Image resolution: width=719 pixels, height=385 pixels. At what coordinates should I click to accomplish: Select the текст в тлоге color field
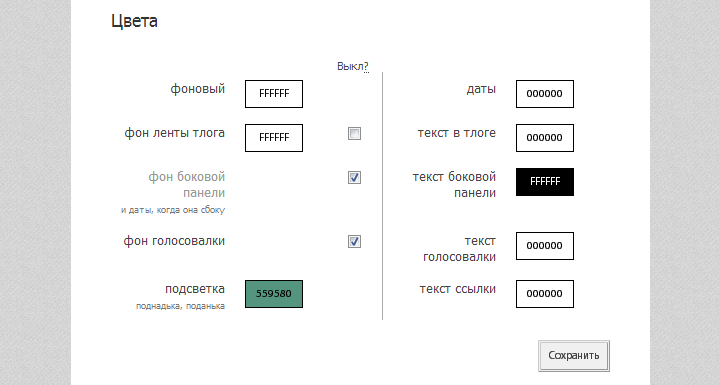point(545,138)
